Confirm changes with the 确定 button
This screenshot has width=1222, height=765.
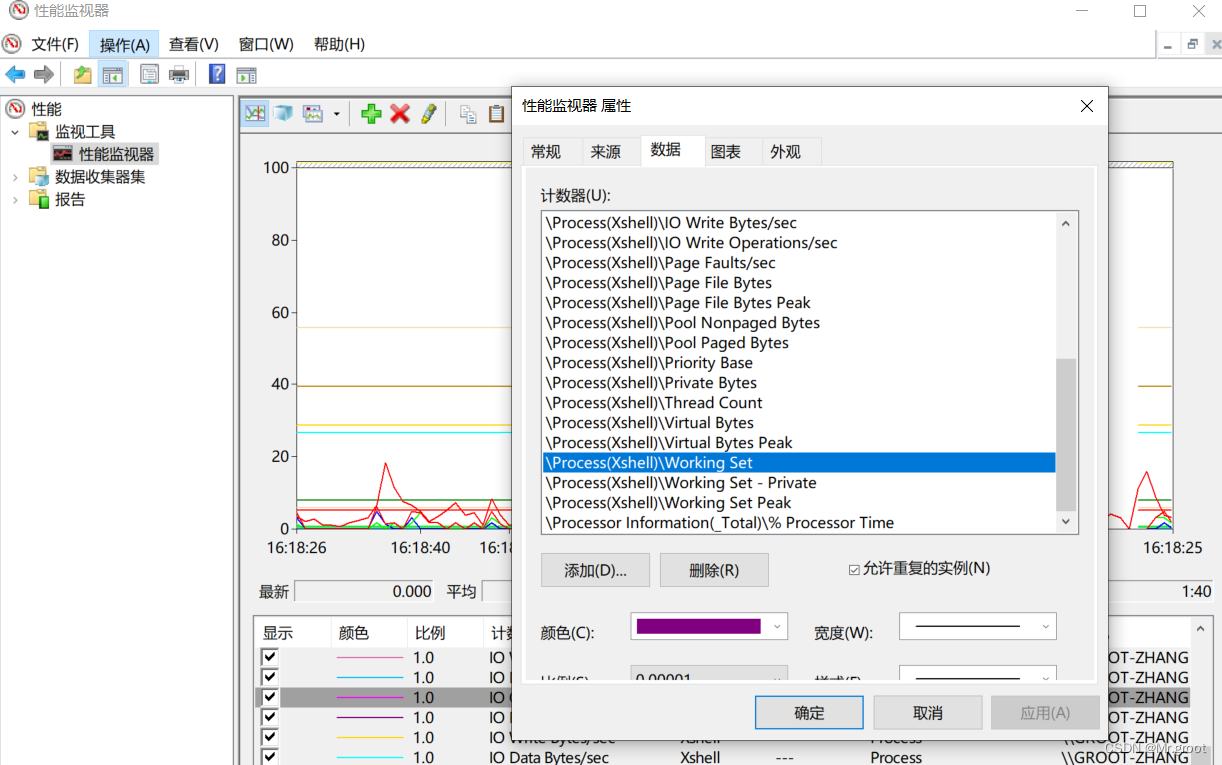808,712
